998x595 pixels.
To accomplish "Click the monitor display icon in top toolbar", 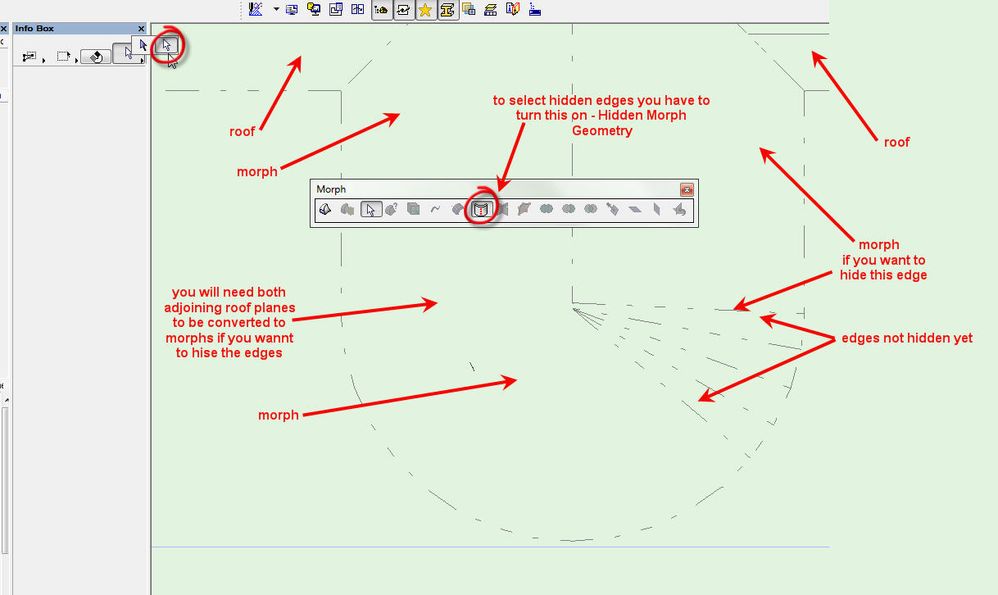I will point(292,10).
